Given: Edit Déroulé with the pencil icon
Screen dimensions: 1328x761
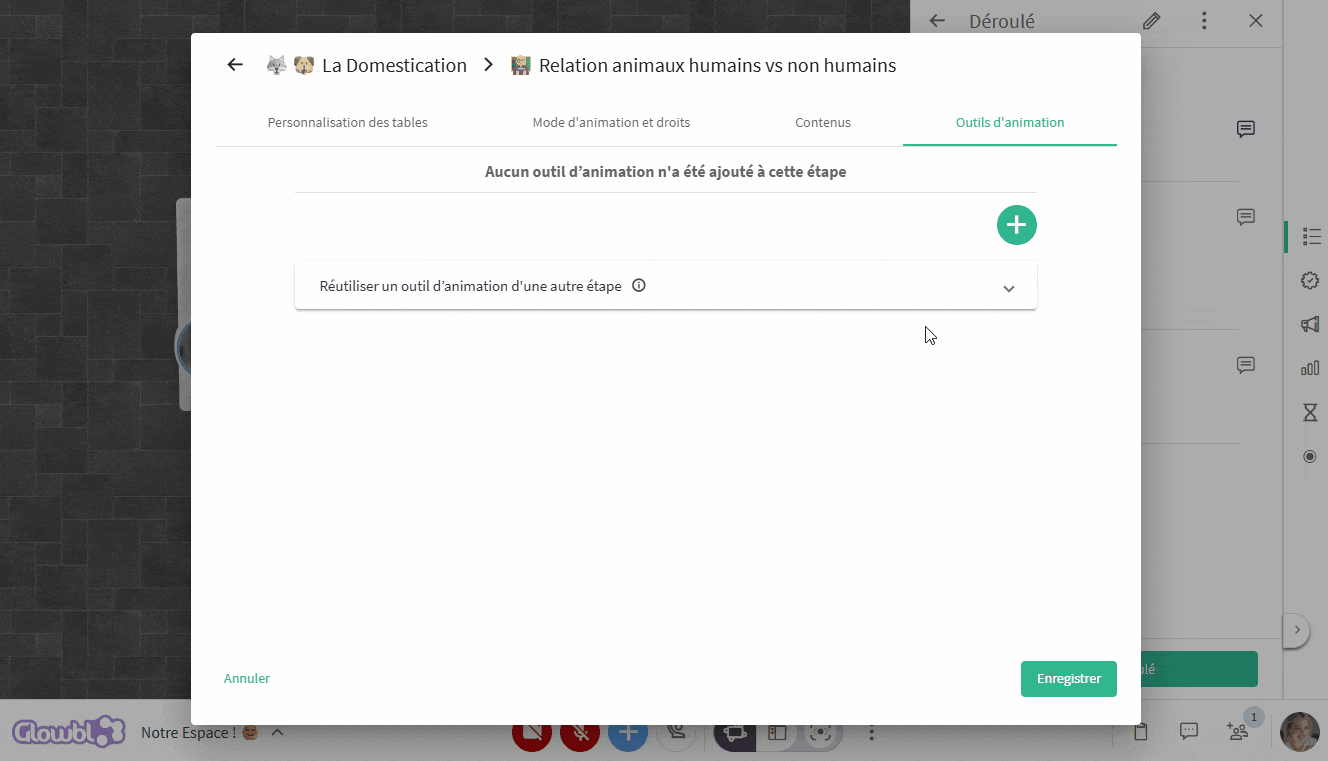Looking at the screenshot, I should click(1152, 20).
